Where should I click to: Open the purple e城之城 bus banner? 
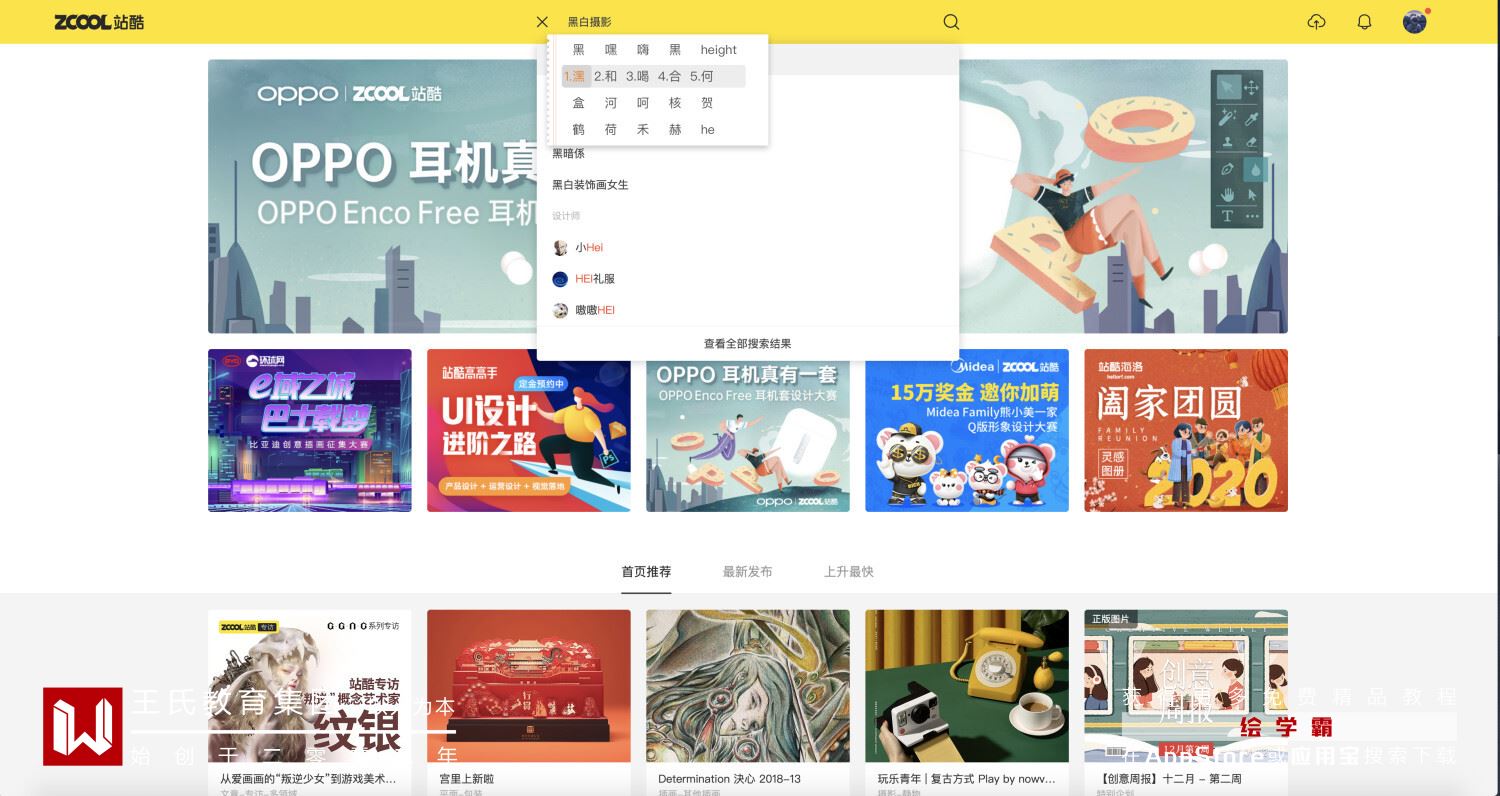[309, 430]
